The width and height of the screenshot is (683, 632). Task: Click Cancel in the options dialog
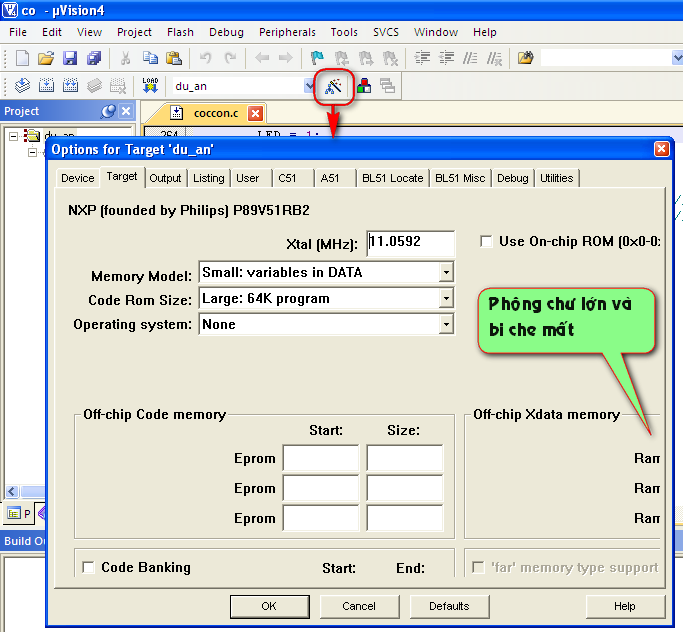(359, 606)
